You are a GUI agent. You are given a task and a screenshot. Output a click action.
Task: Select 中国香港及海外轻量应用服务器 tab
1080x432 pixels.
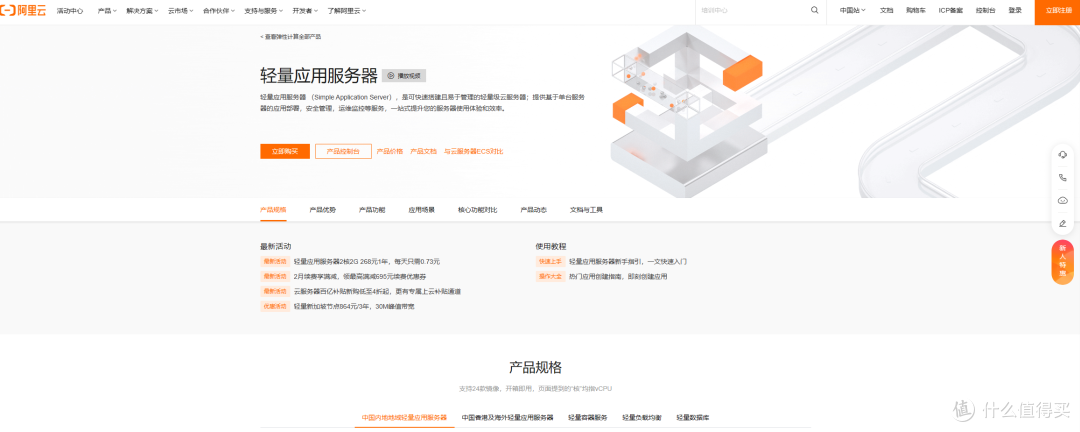click(508, 418)
